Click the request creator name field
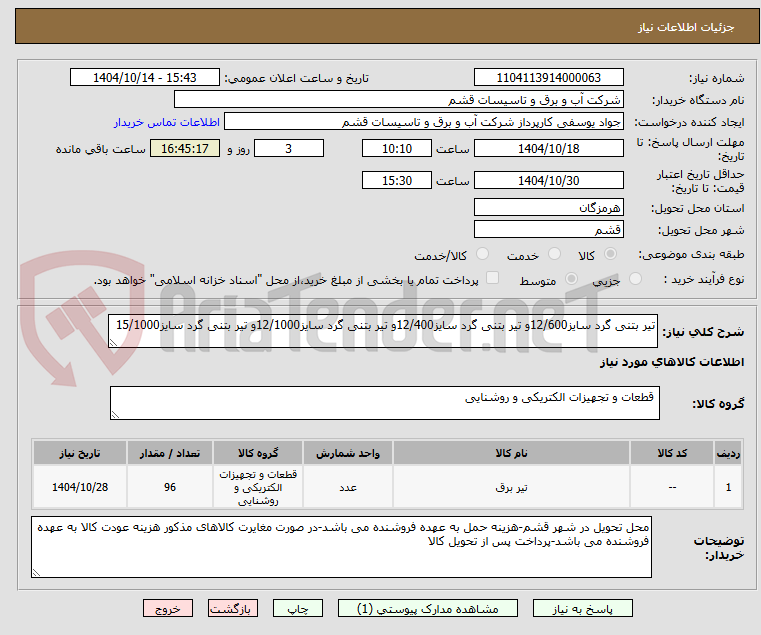This screenshot has height=635, width=761. pyautogui.click(x=424, y=122)
